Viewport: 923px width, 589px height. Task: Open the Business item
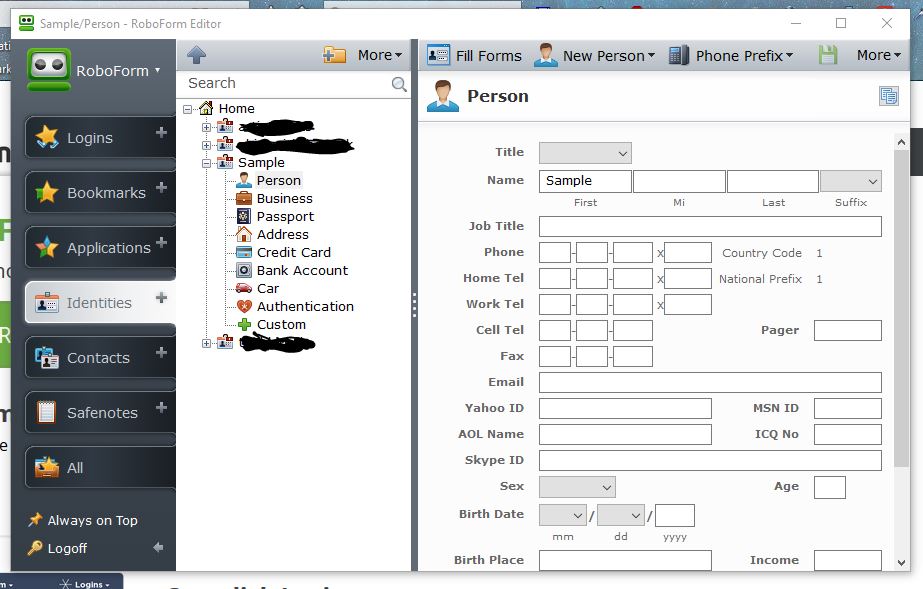click(284, 199)
